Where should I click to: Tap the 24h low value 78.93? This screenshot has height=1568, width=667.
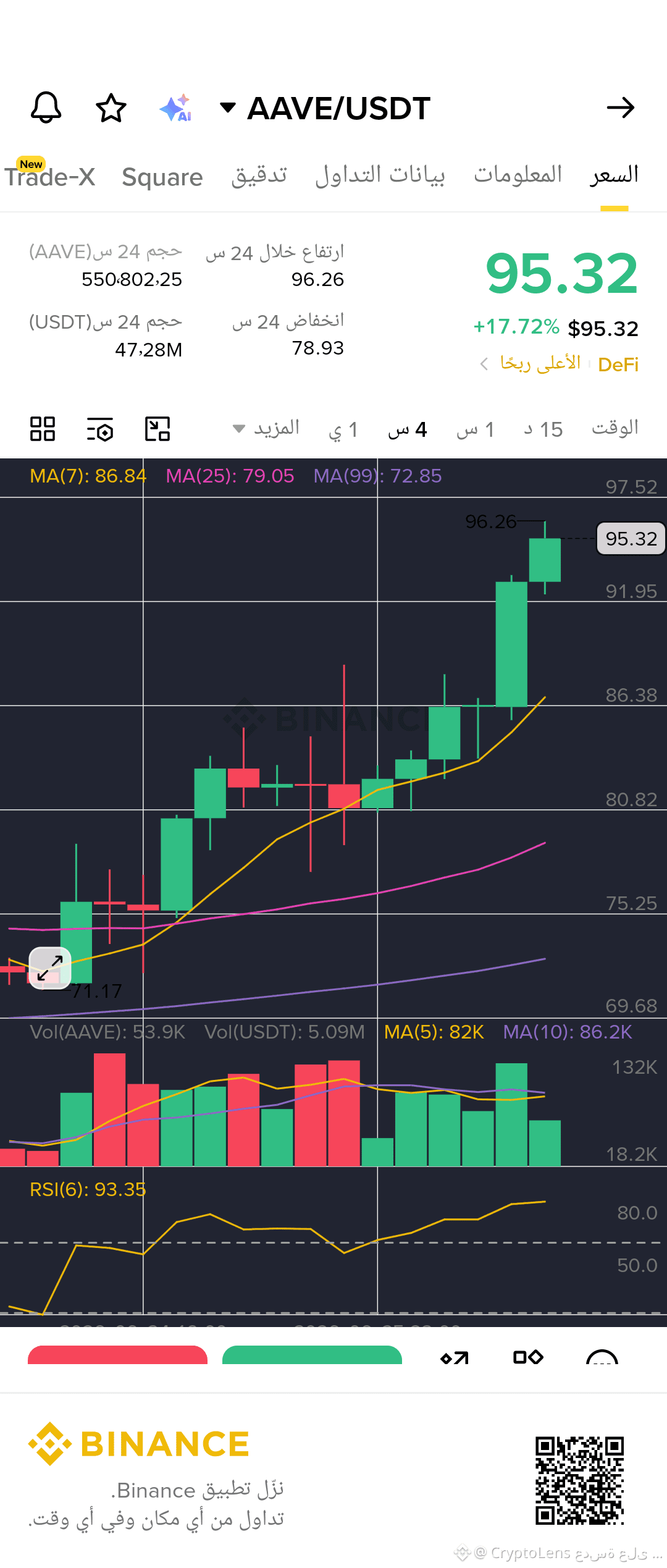pyautogui.click(x=317, y=348)
